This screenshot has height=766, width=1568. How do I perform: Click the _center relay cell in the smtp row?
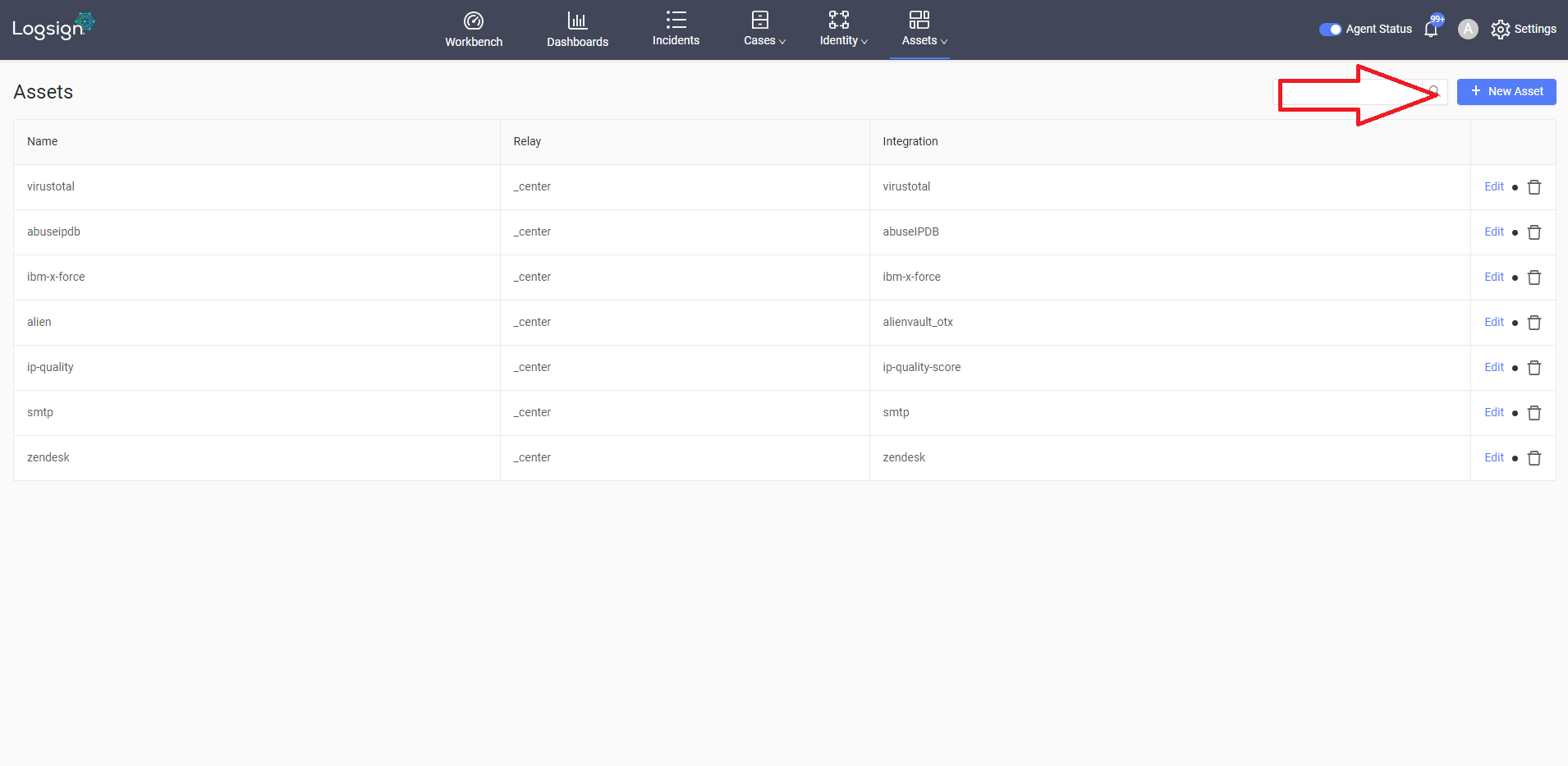point(685,413)
